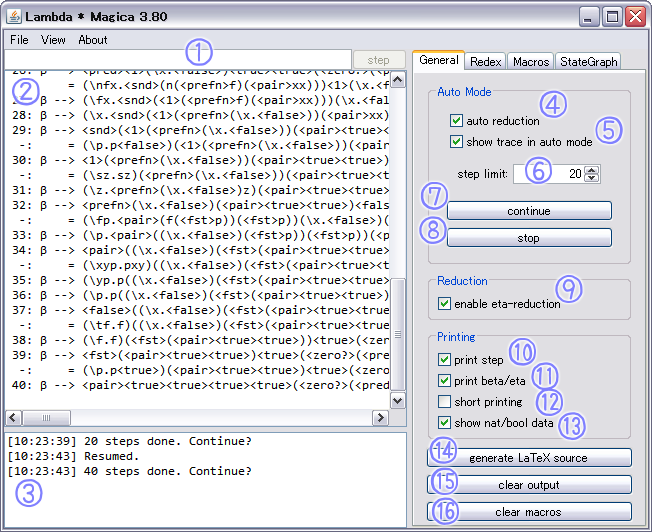Screen dimensions: 652x532
Task: Uncheck the print step option
Action: click(x=444, y=359)
